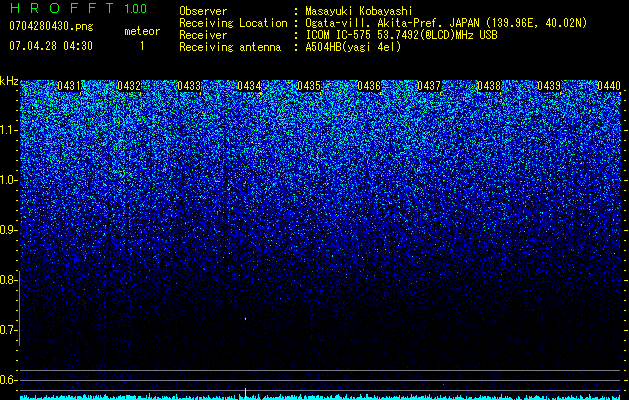Select the filename 0704280430.png
Screen dimensions: 629x400
click(51, 27)
